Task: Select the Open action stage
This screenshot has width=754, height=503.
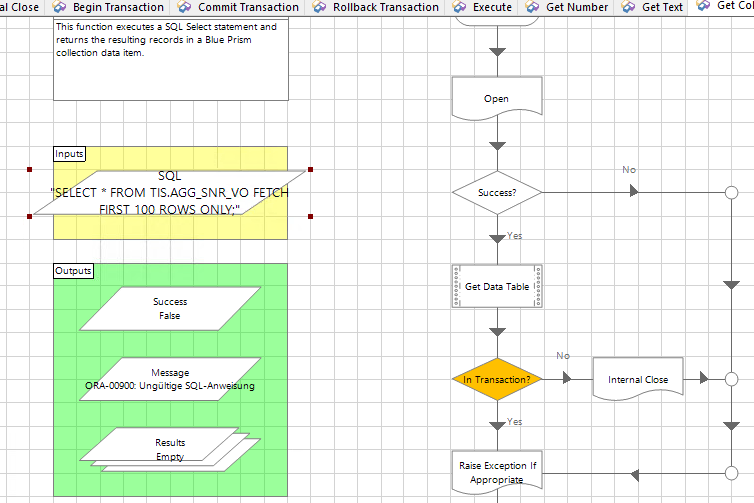Action: pyautogui.click(x=496, y=99)
